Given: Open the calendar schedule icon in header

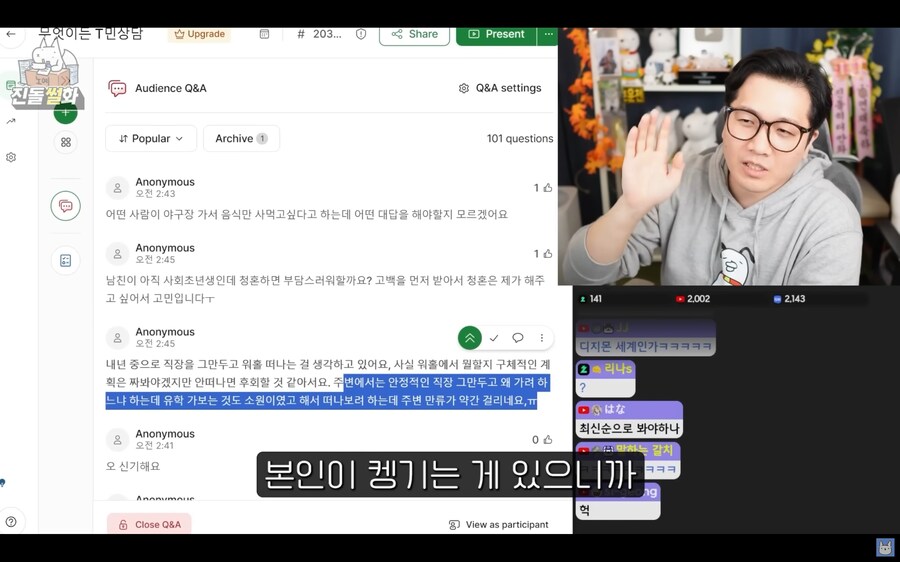Looking at the screenshot, I should coord(264,34).
